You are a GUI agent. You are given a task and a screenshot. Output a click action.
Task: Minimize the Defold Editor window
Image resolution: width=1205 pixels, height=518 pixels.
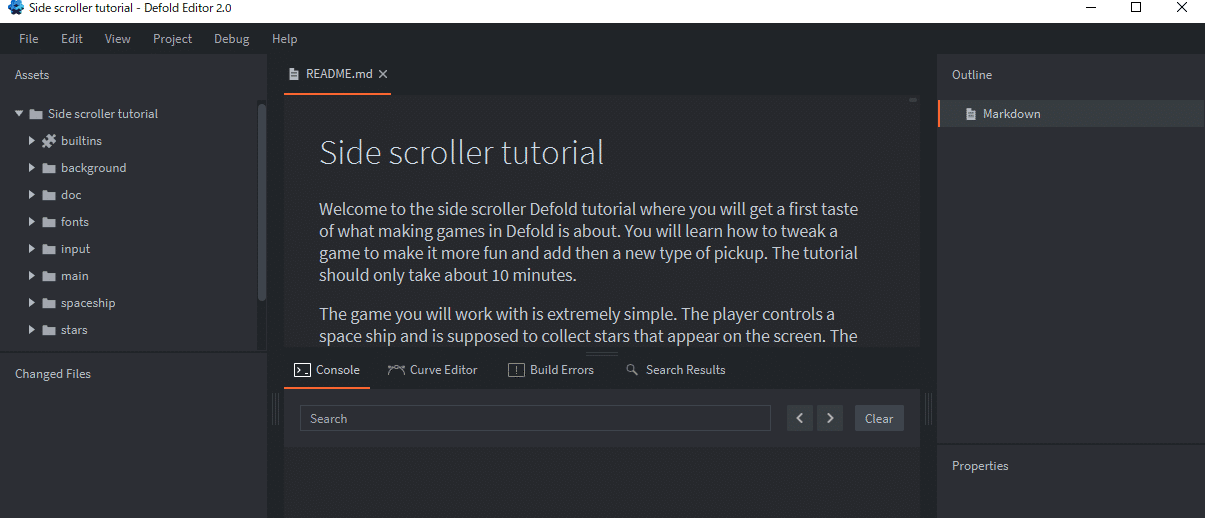point(1089,8)
